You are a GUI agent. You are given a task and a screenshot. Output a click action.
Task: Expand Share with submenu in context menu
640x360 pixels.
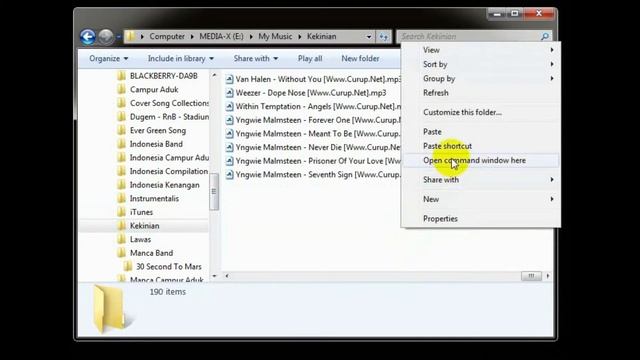(x=481, y=180)
